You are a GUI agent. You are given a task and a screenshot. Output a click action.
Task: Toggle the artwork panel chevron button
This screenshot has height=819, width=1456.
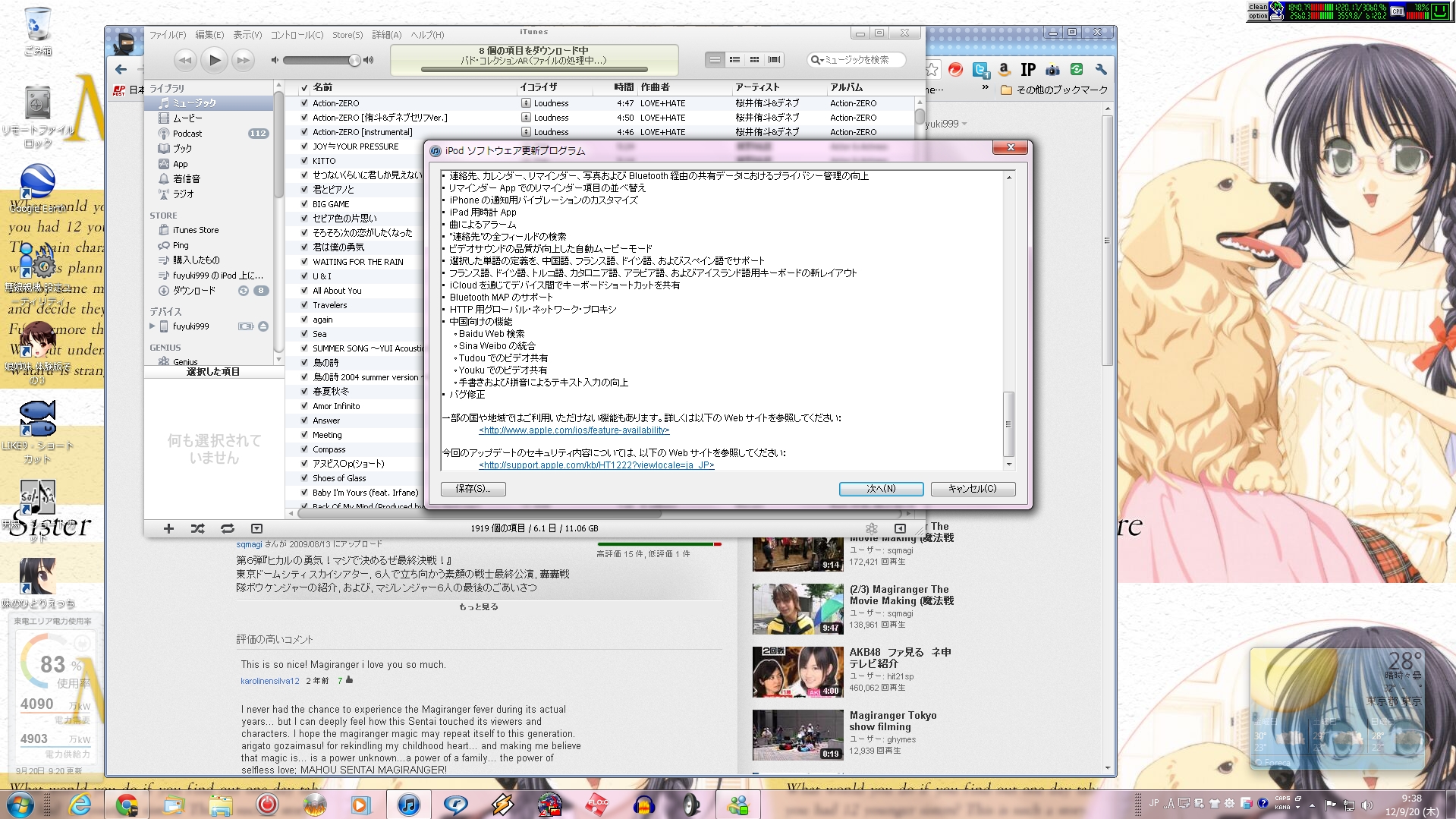point(256,528)
